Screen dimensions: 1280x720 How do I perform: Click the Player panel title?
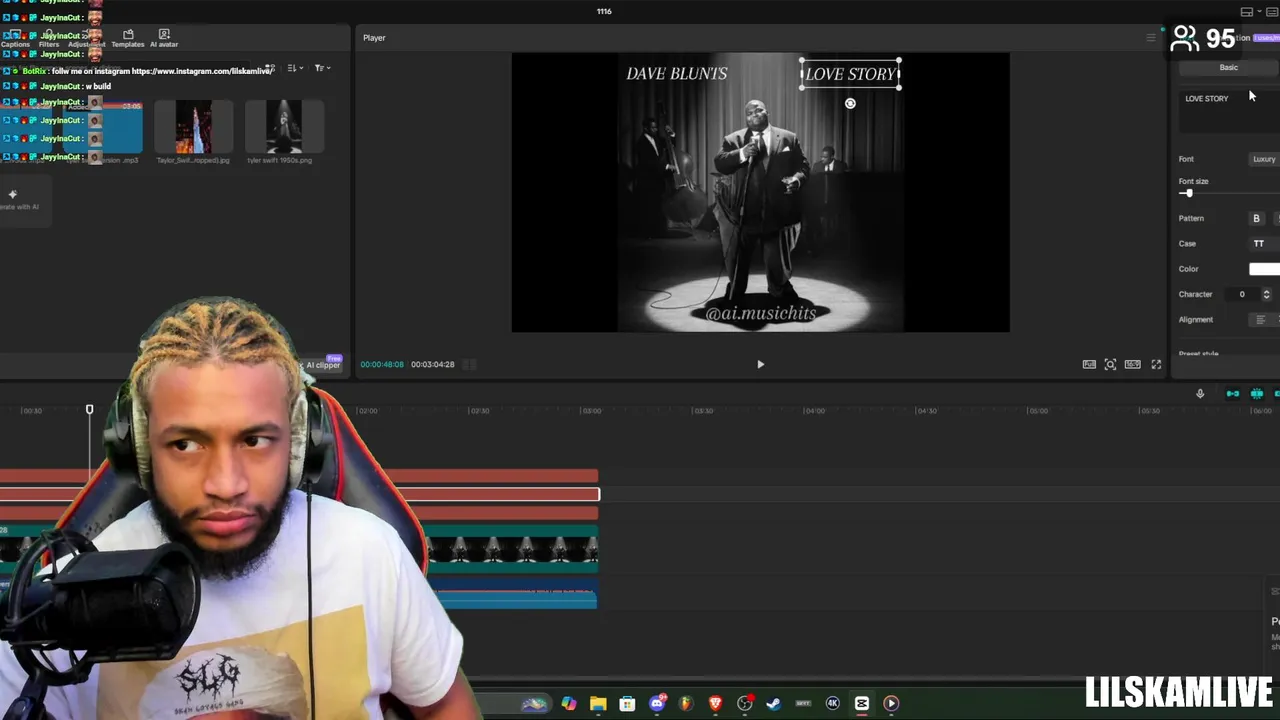pos(374,38)
